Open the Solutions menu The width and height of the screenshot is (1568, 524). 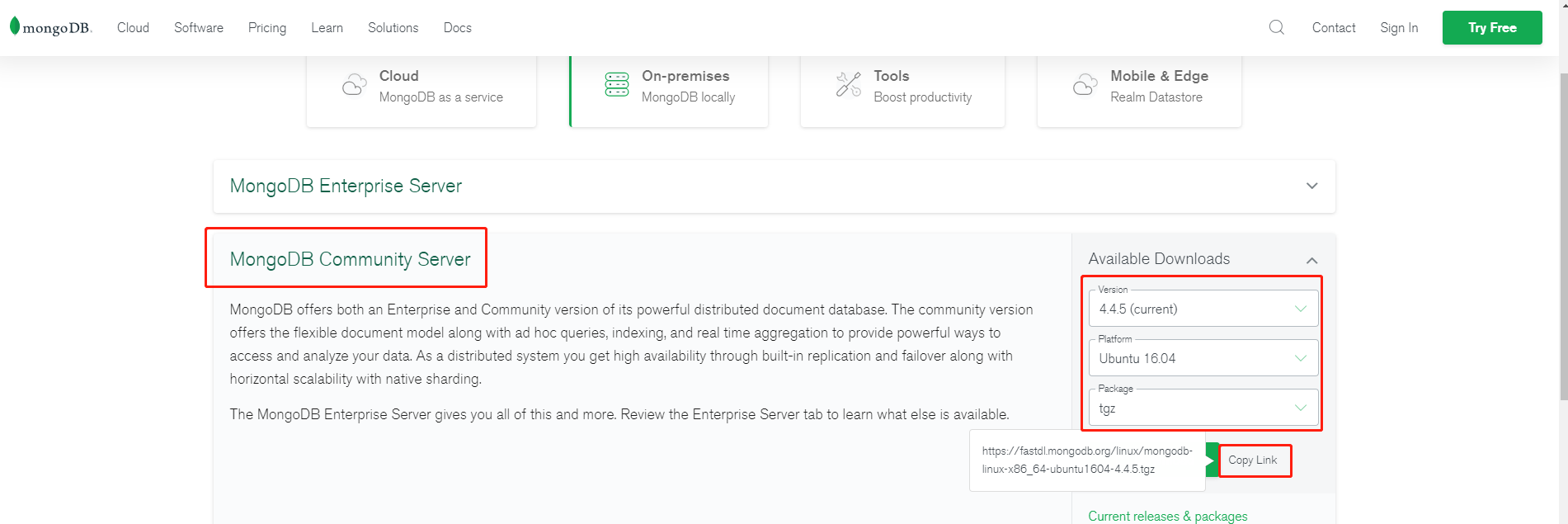point(393,27)
